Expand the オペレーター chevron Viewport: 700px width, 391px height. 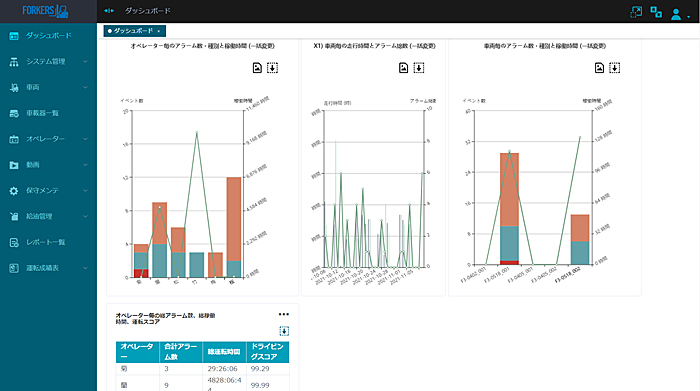(x=85, y=139)
